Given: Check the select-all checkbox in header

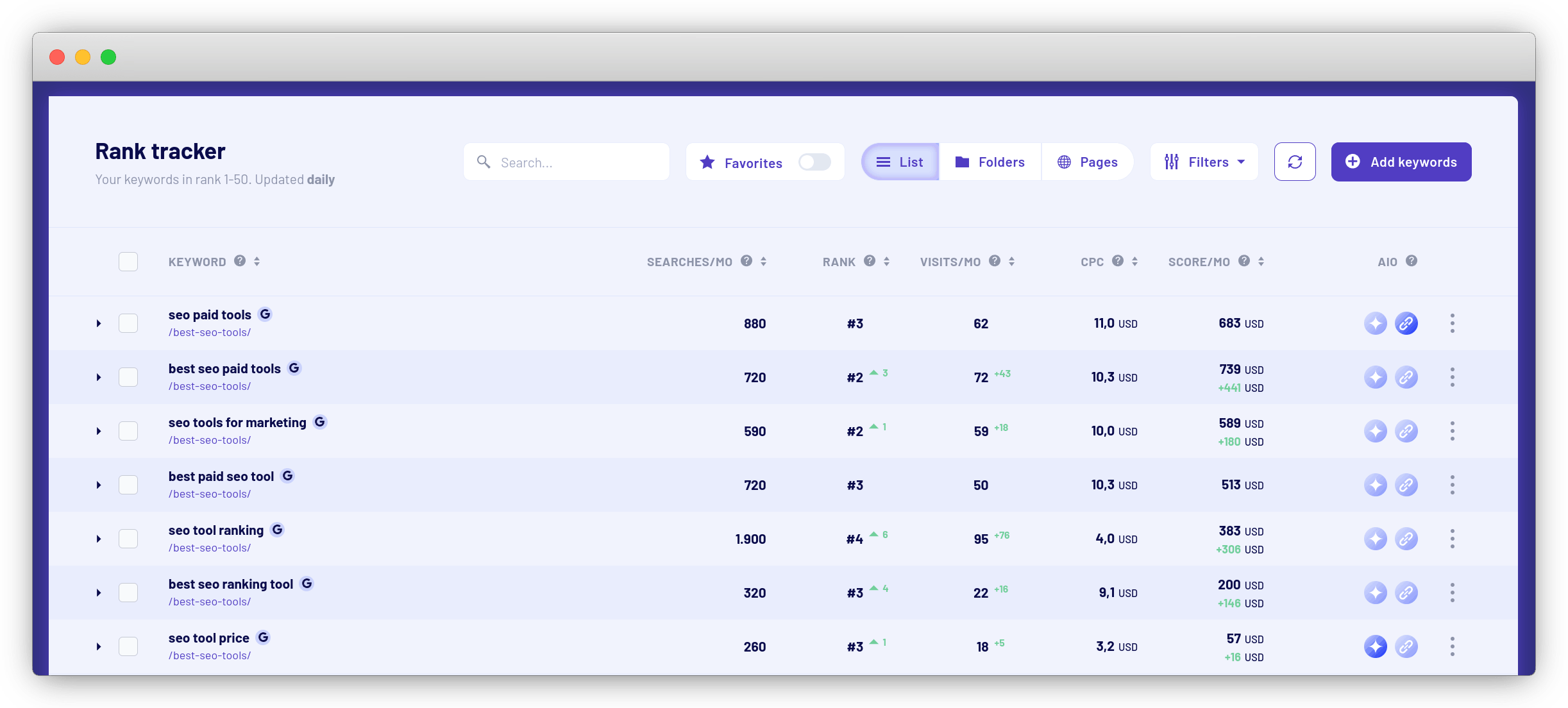Looking at the screenshot, I should [x=128, y=262].
